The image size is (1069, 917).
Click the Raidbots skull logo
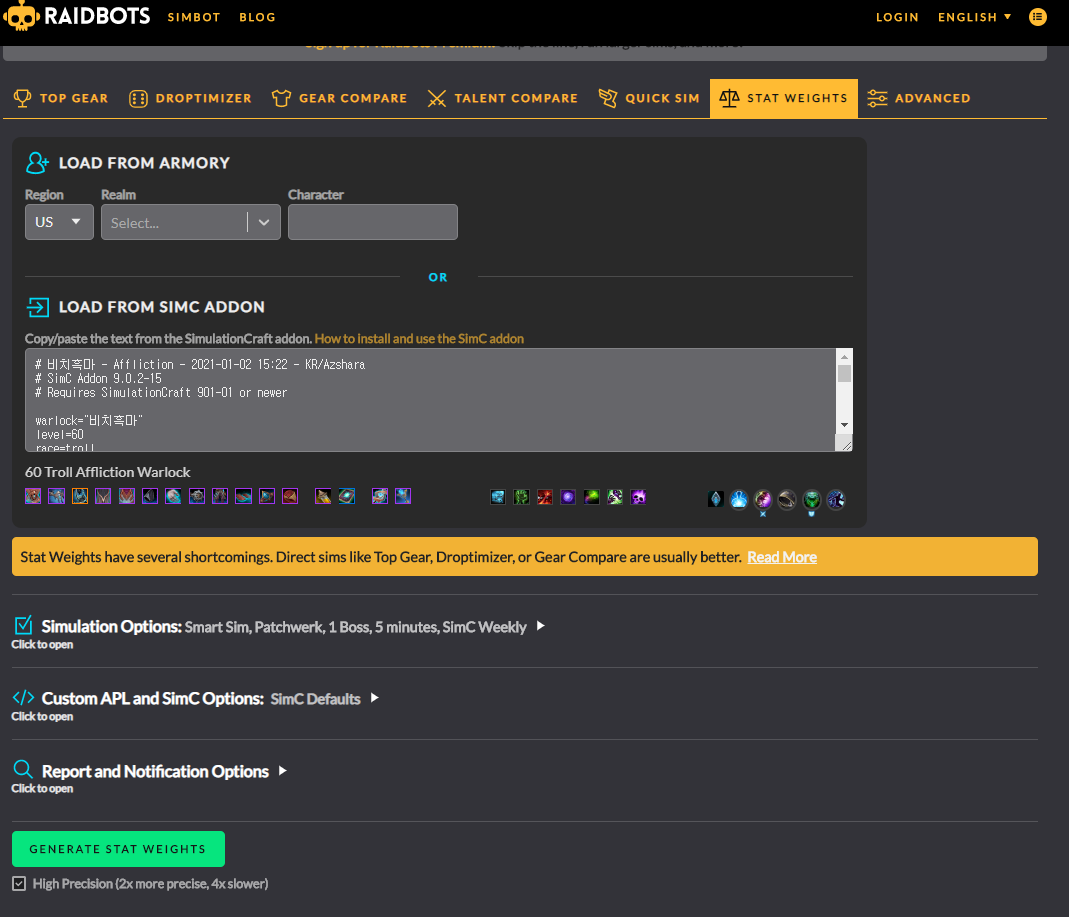[x=21, y=16]
